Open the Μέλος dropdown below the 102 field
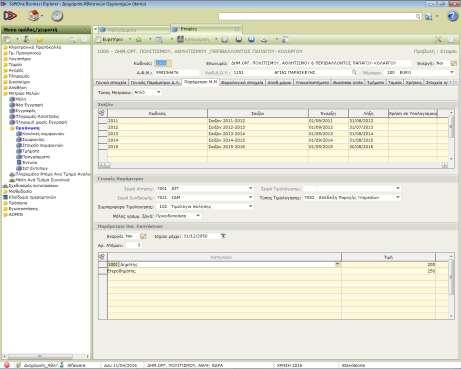 point(198,216)
